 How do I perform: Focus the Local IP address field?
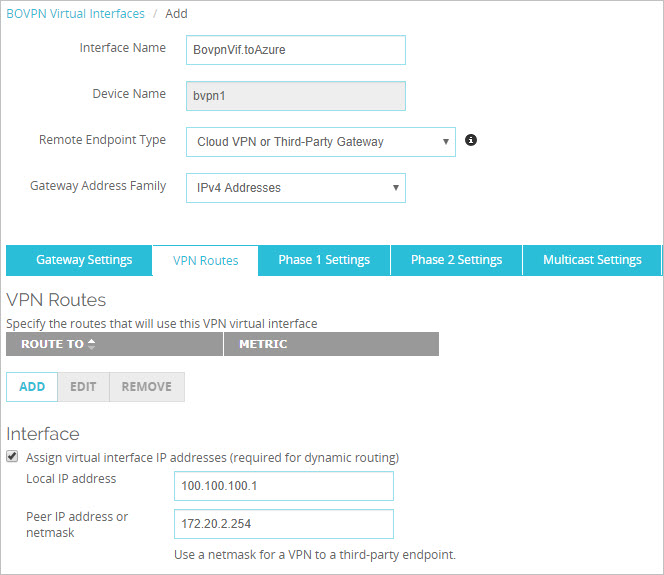click(283, 486)
